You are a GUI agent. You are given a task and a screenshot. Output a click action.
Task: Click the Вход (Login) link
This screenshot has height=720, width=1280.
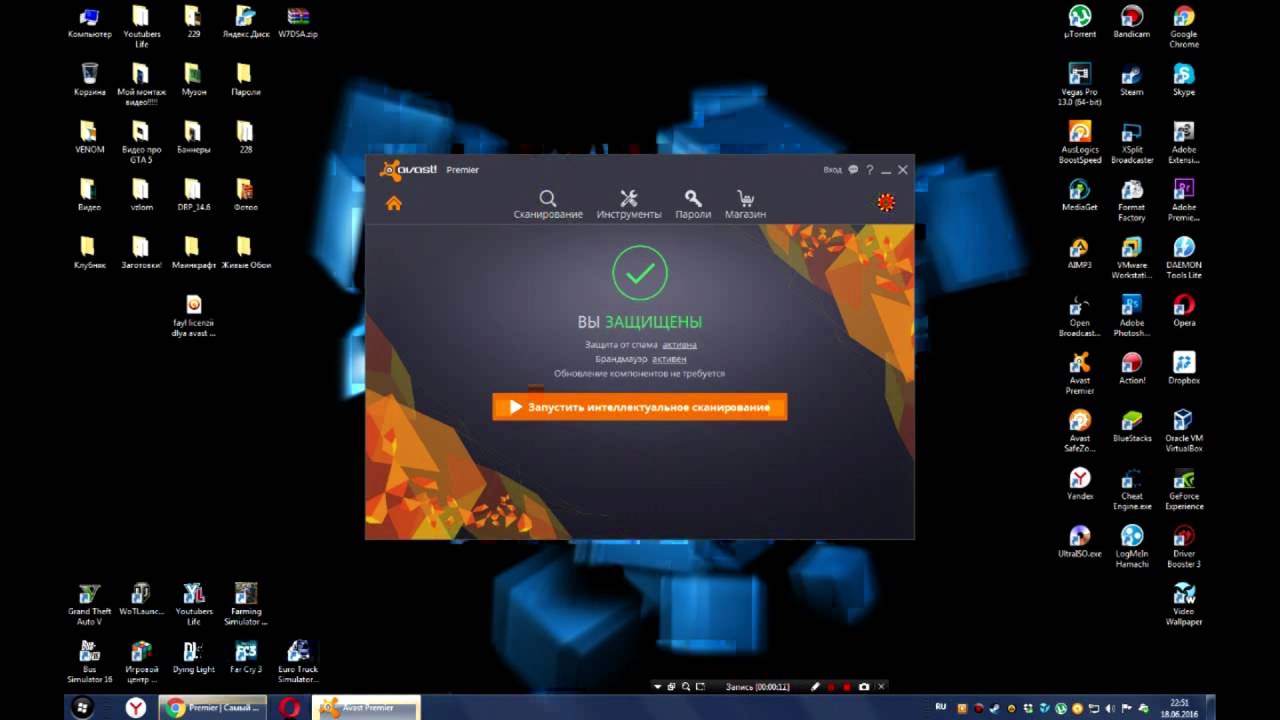(x=832, y=170)
